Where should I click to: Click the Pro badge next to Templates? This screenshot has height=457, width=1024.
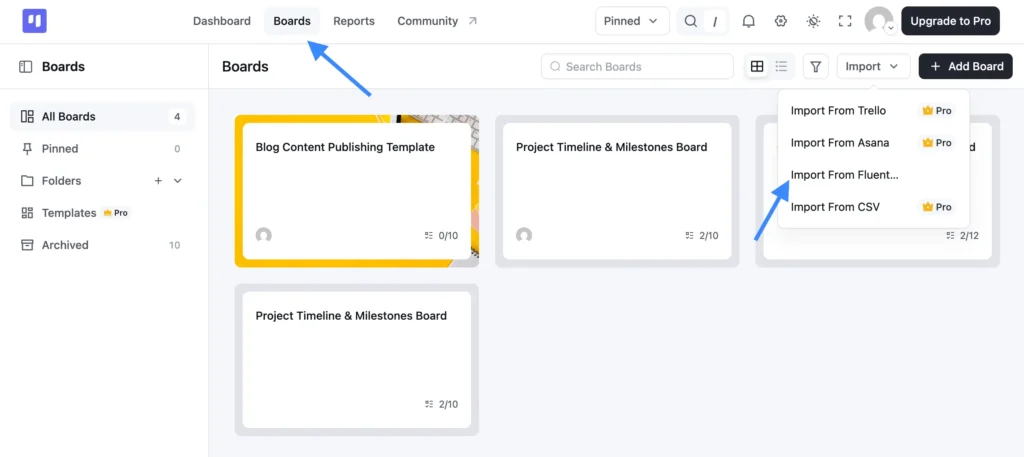click(116, 213)
